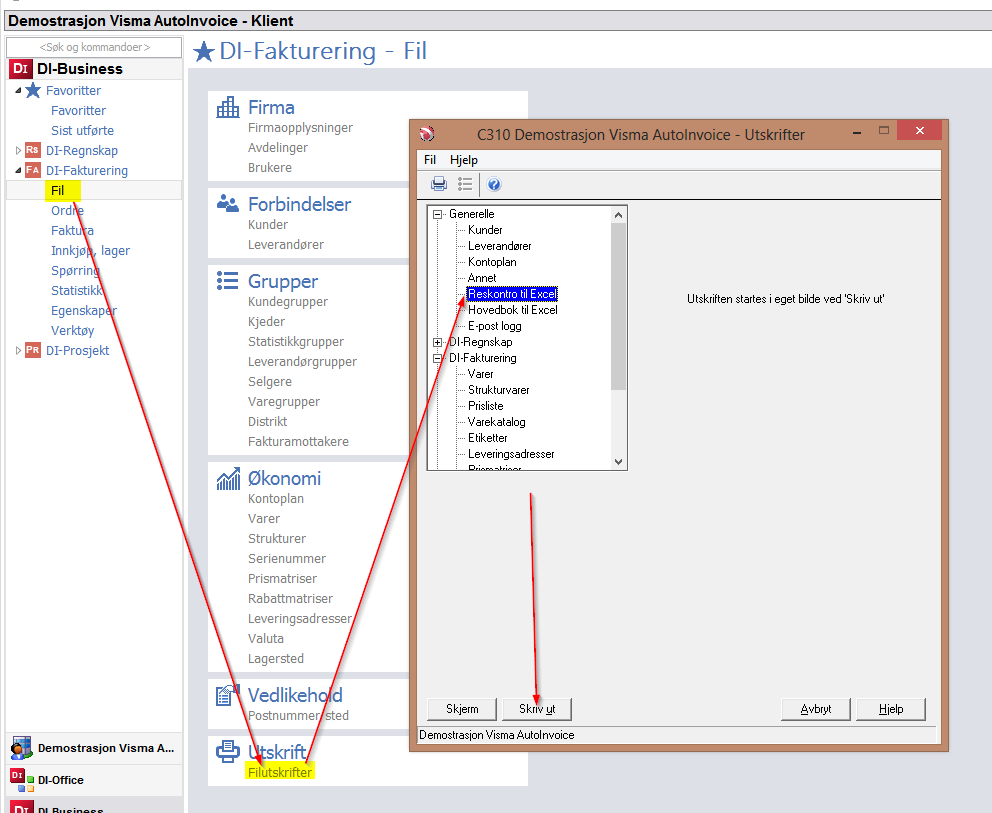Click the Forbindelser people icon
992x813 pixels.
point(228,203)
